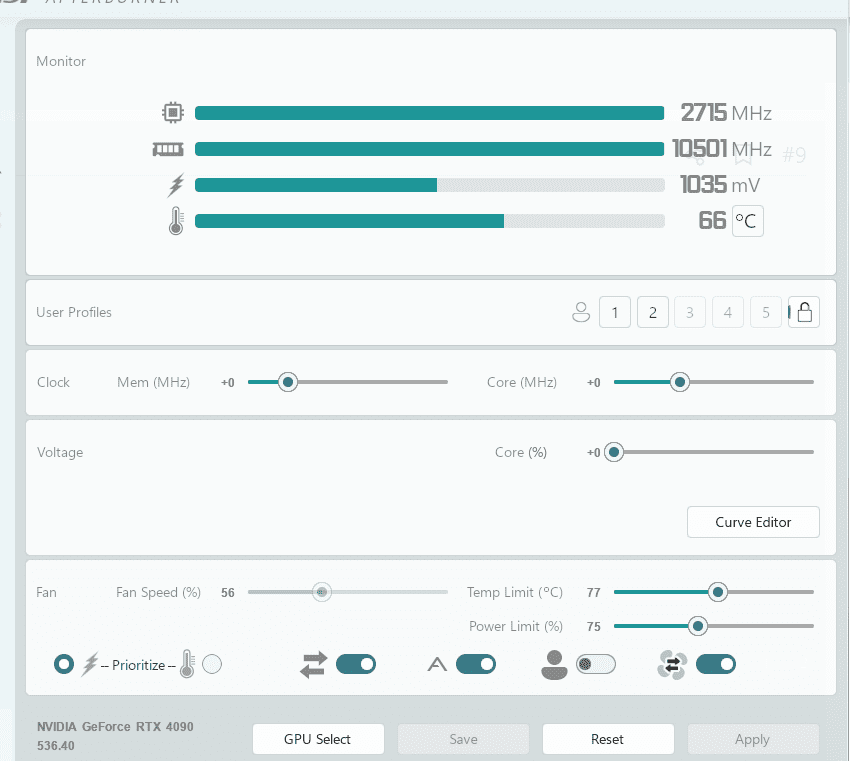The image size is (850, 761).
Task: Click the memory clock monitor bar
Action: (429, 149)
